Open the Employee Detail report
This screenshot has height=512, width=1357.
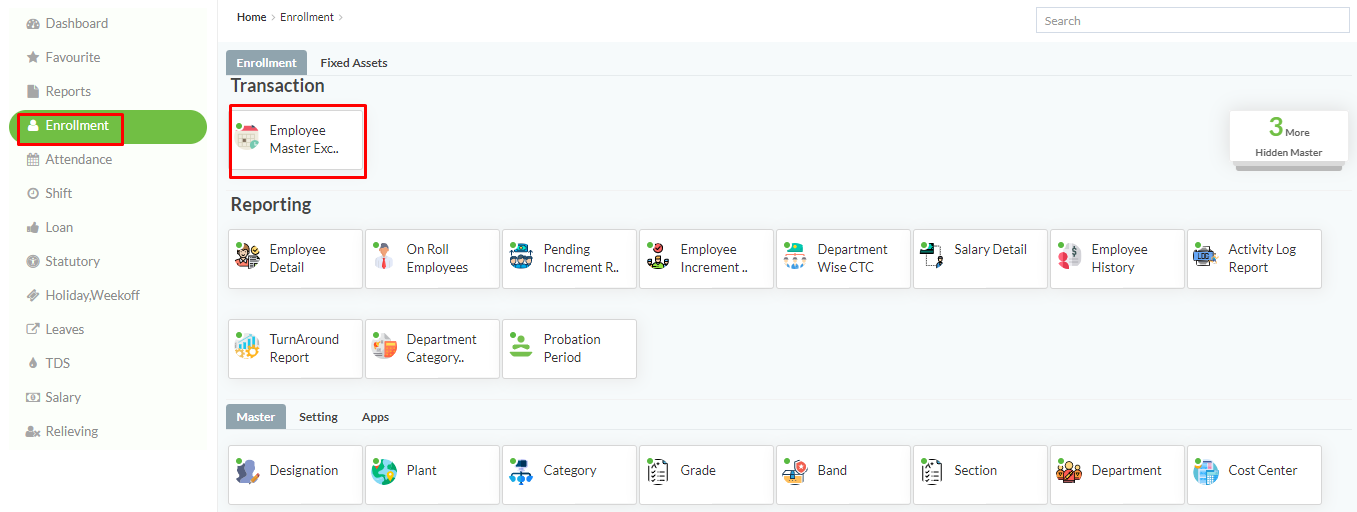point(296,259)
